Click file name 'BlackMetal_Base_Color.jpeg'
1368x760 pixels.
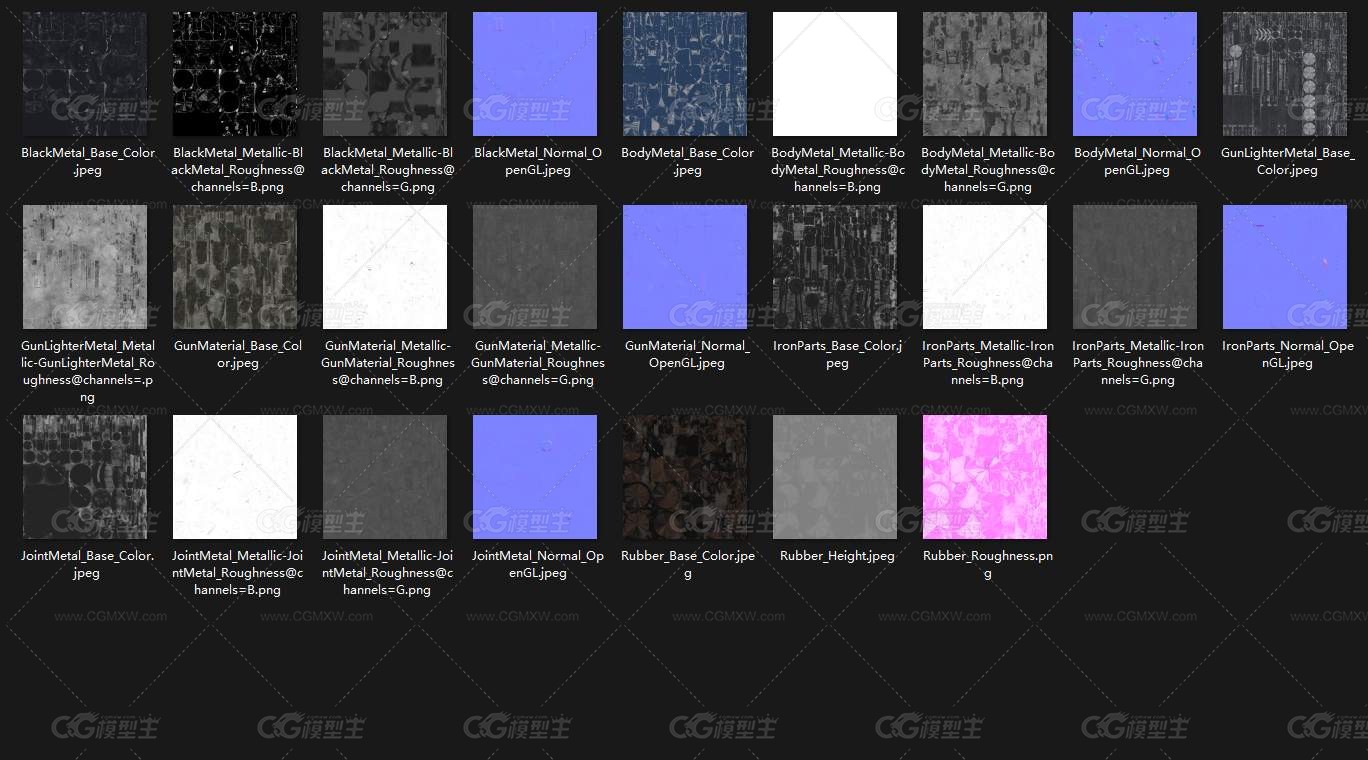pyautogui.click(x=88, y=162)
